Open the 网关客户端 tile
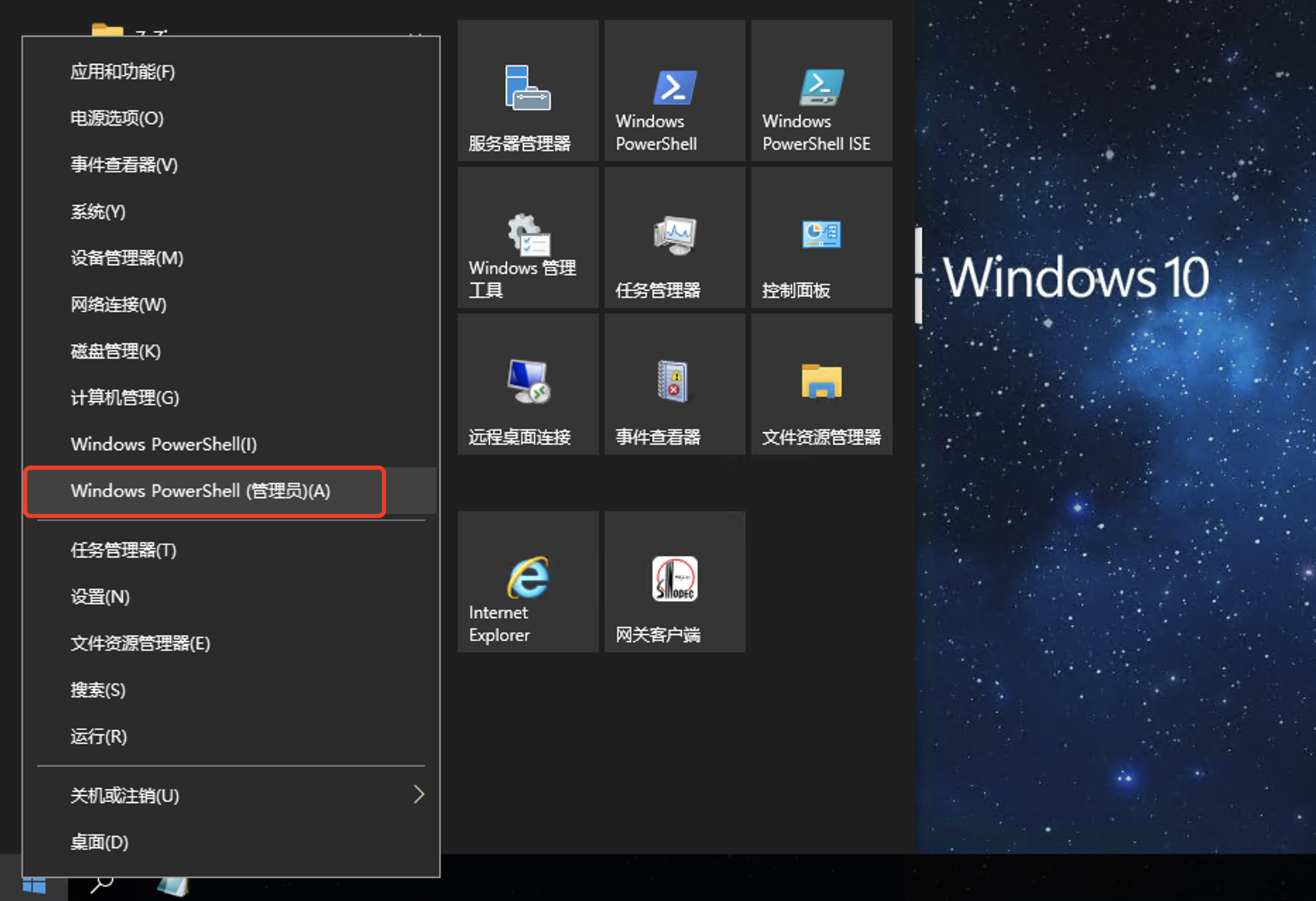This screenshot has height=901, width=1316. click(x=674, y=582)
